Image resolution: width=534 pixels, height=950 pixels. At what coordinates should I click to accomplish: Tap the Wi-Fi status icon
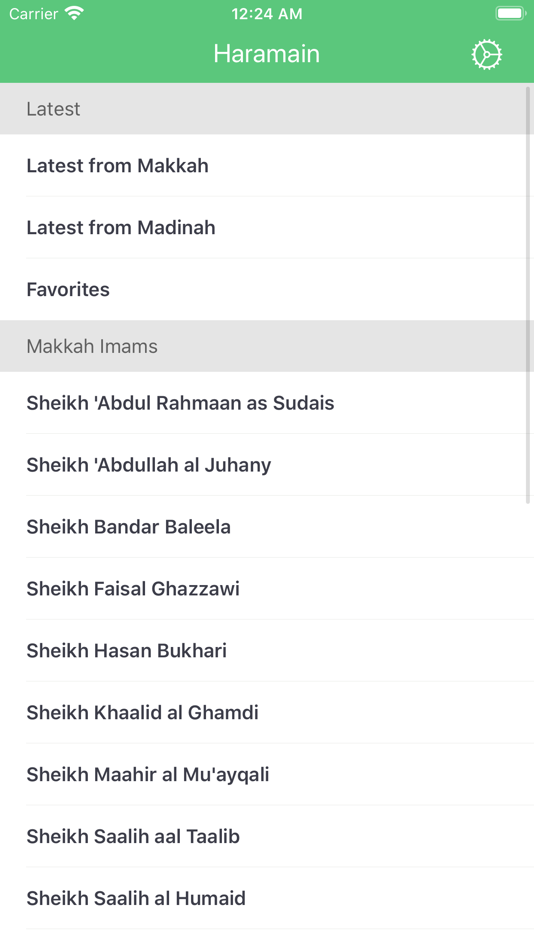point(75,13)
